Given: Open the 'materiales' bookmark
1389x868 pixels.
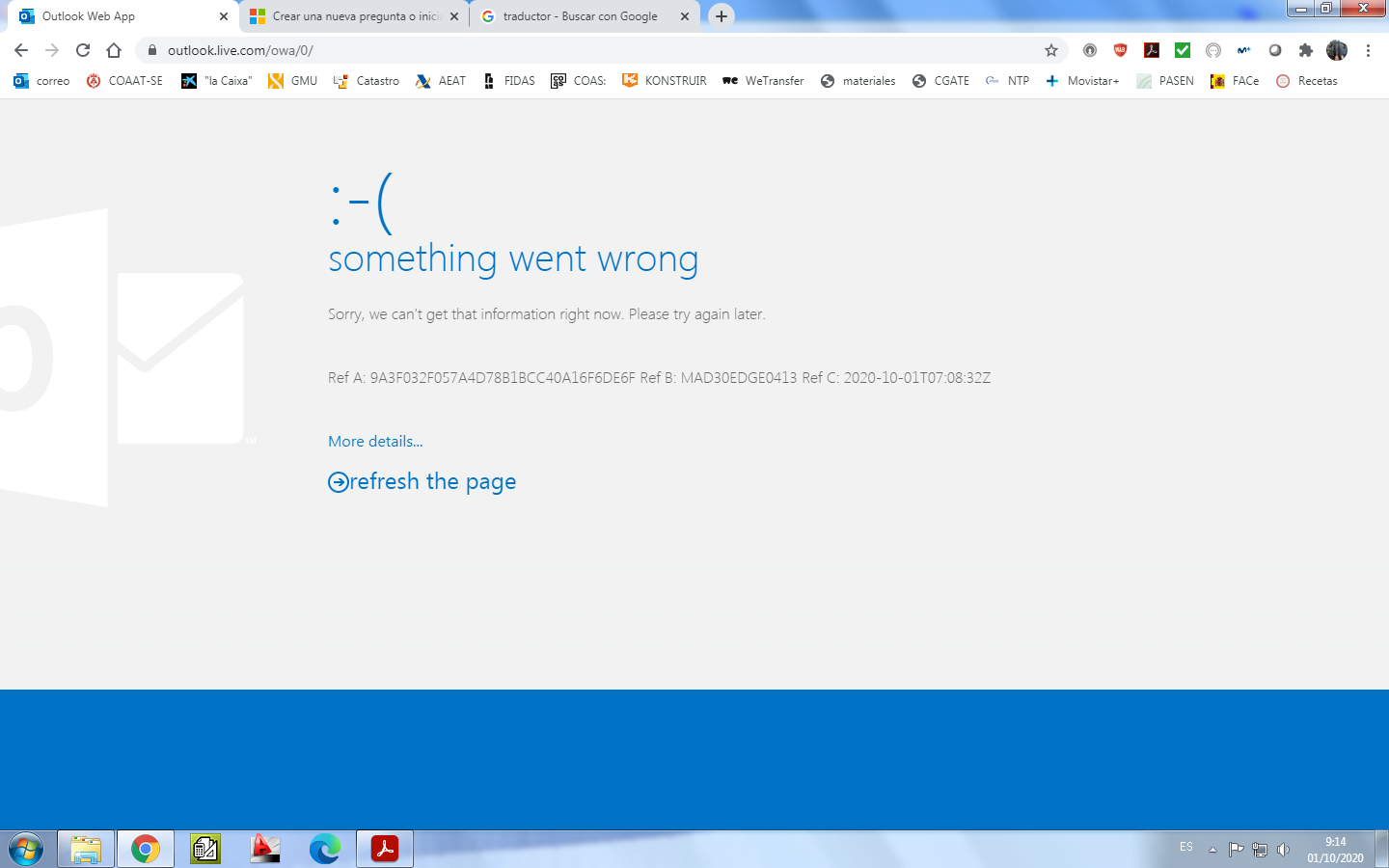Looking at the screenshot, I should click(x=858, y=81).
